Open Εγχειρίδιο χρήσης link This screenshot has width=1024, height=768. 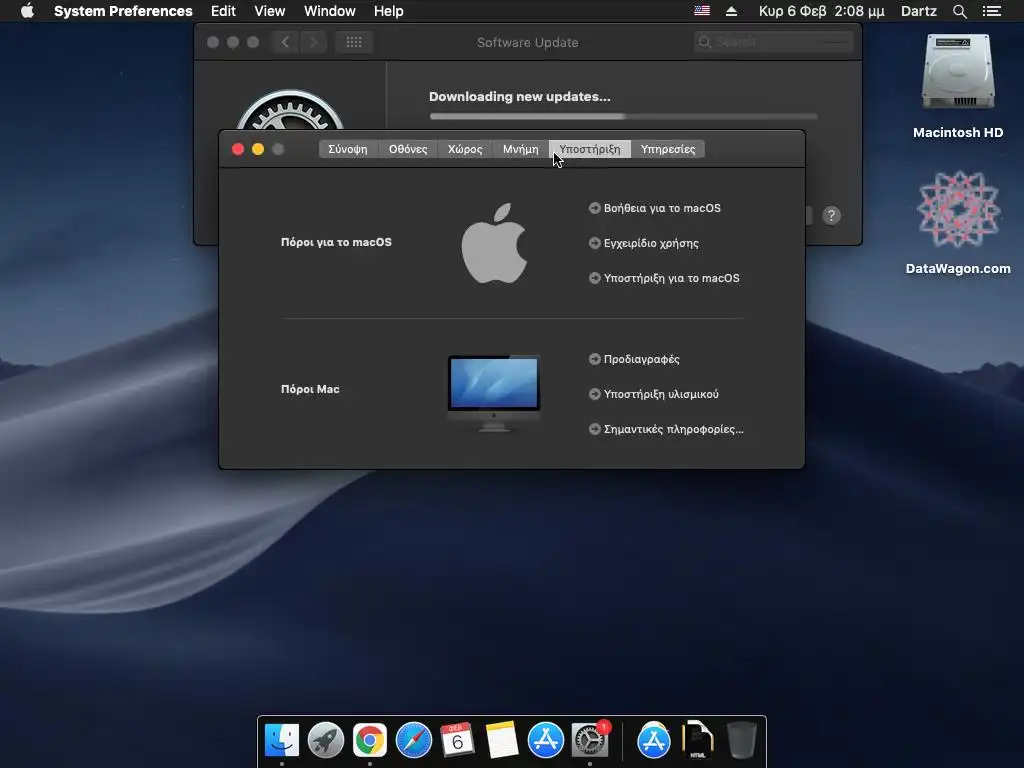coord(644,243)
